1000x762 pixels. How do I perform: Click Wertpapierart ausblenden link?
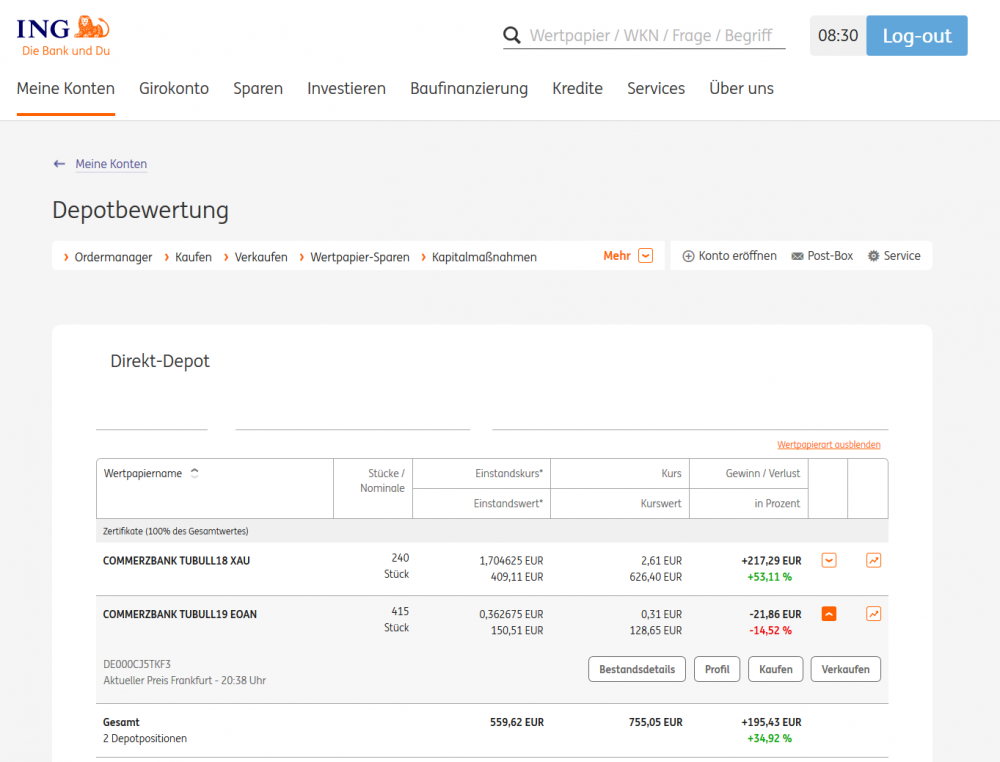pyautogui.click(x=828, y=445)
